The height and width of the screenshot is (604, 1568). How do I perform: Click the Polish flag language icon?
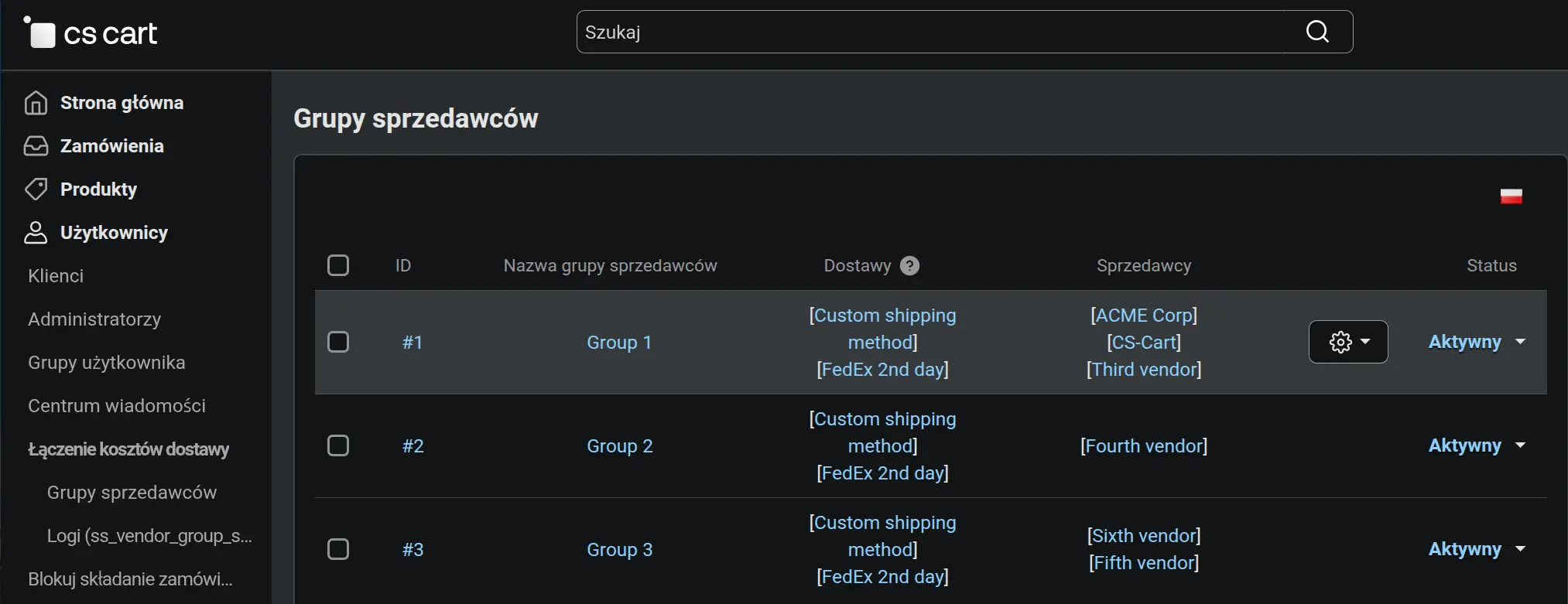click(x=1511, y=196)
